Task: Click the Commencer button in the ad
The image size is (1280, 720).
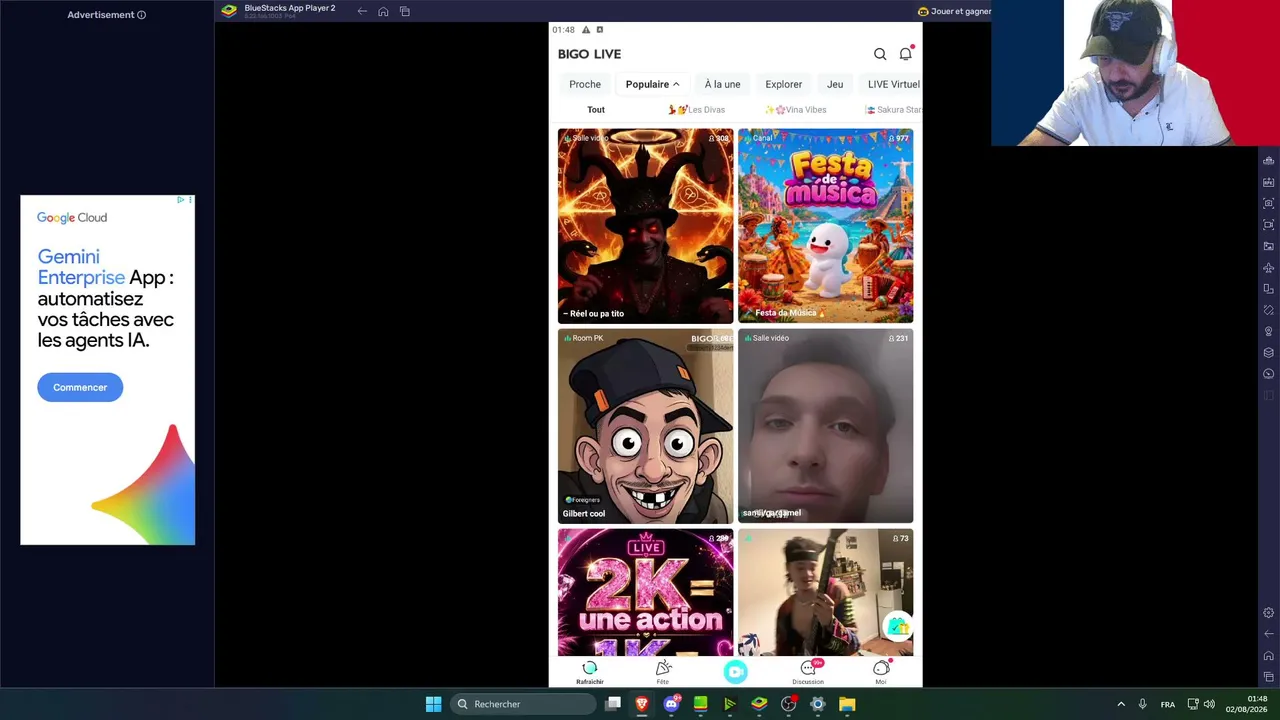Action: coord(80,387)
